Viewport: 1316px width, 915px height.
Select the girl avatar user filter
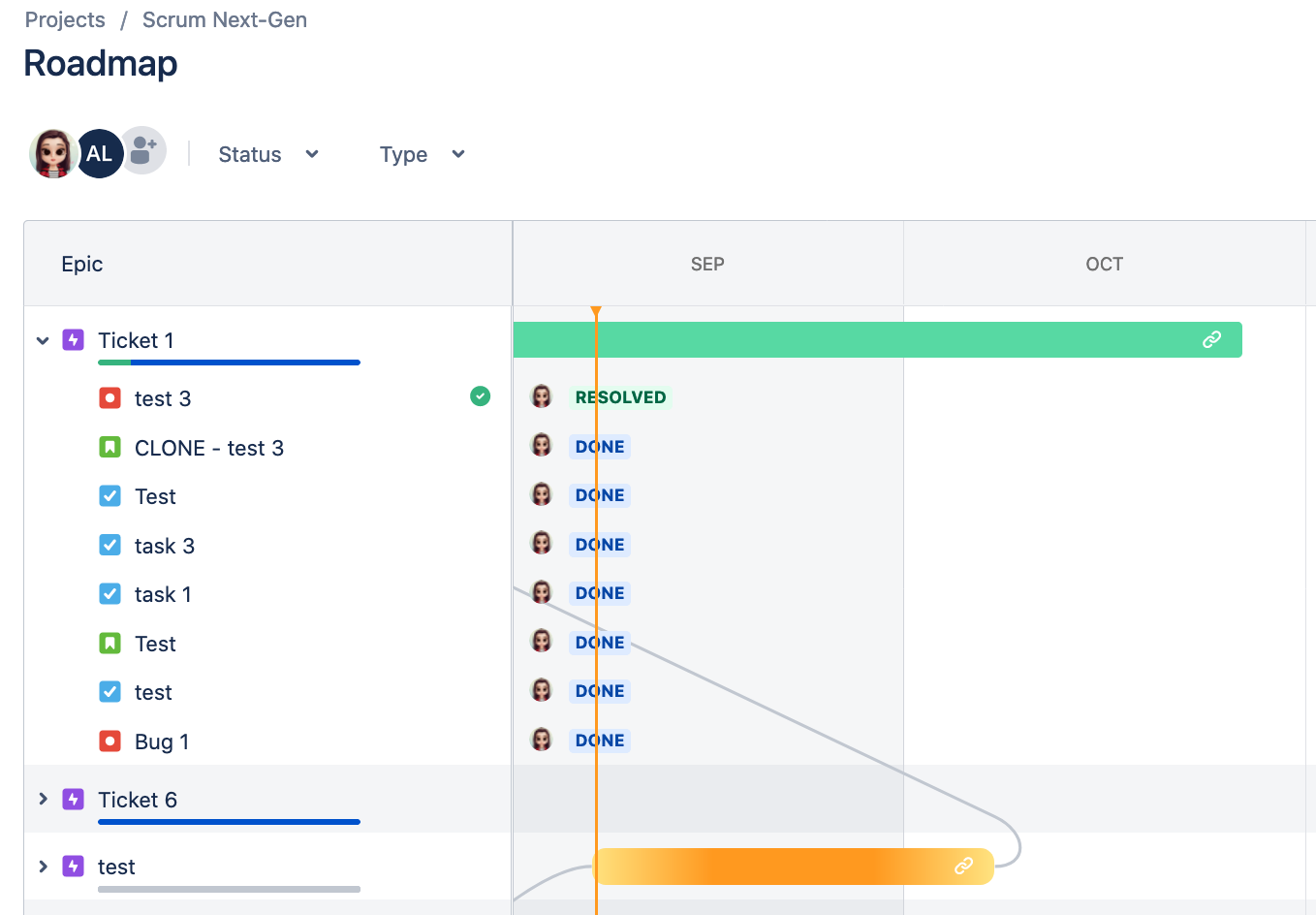[x=53, y=153]
